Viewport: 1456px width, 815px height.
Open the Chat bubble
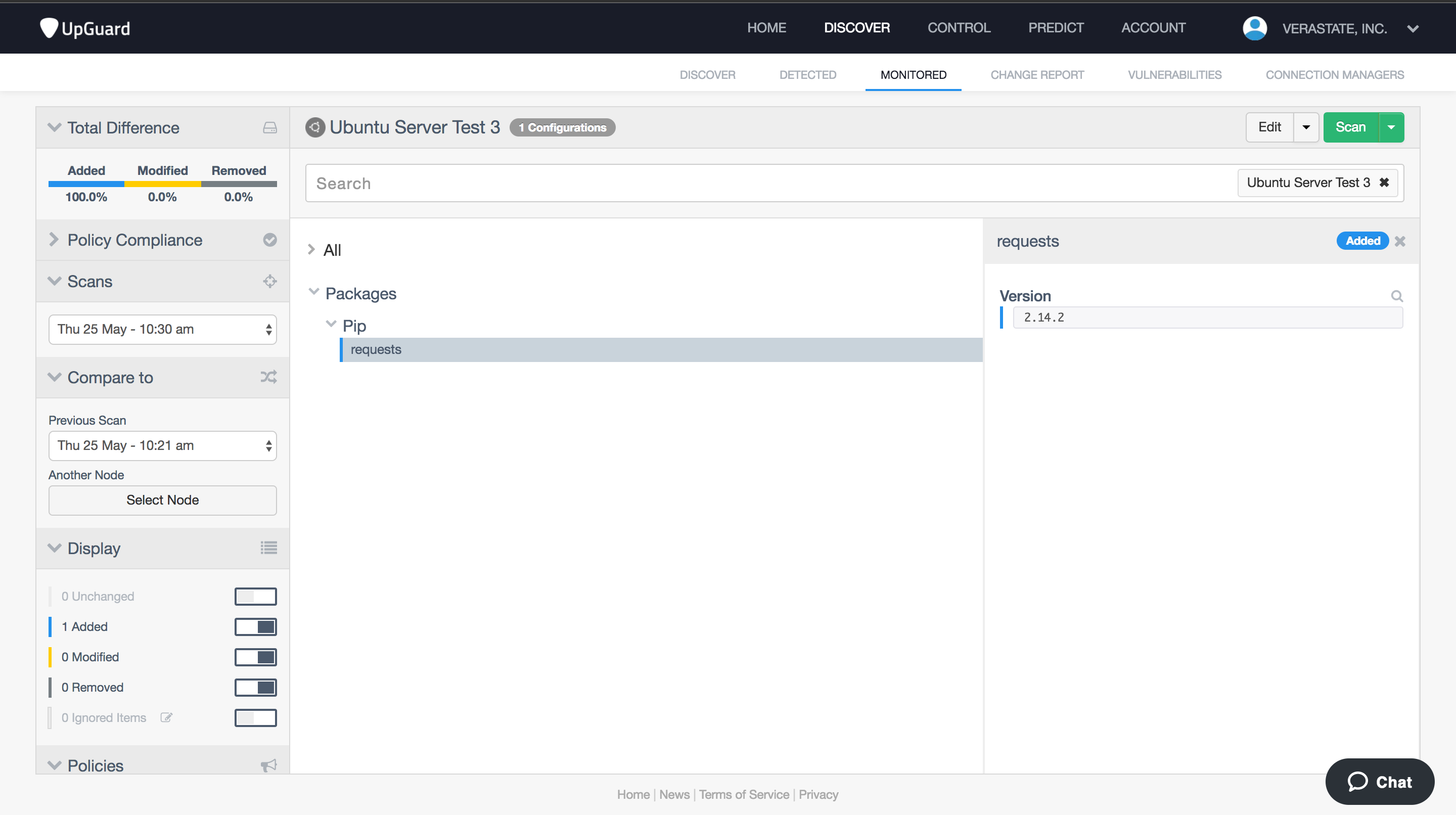(x=1380, y=782)
